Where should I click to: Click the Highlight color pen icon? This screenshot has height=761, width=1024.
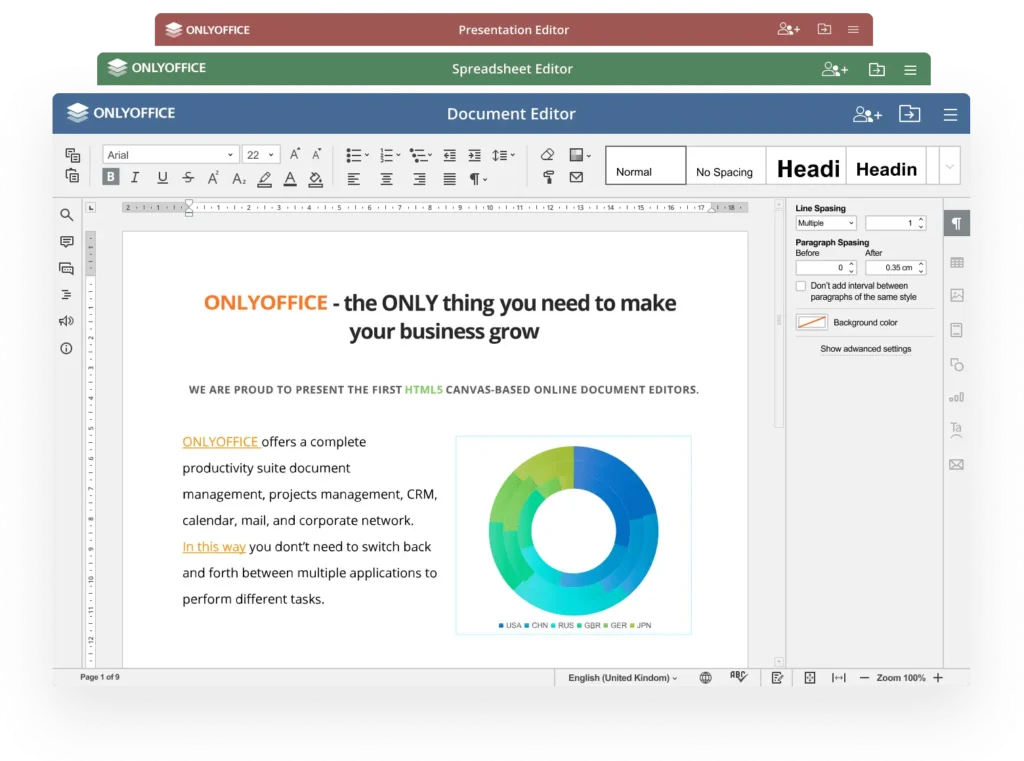tap(264, 179)
